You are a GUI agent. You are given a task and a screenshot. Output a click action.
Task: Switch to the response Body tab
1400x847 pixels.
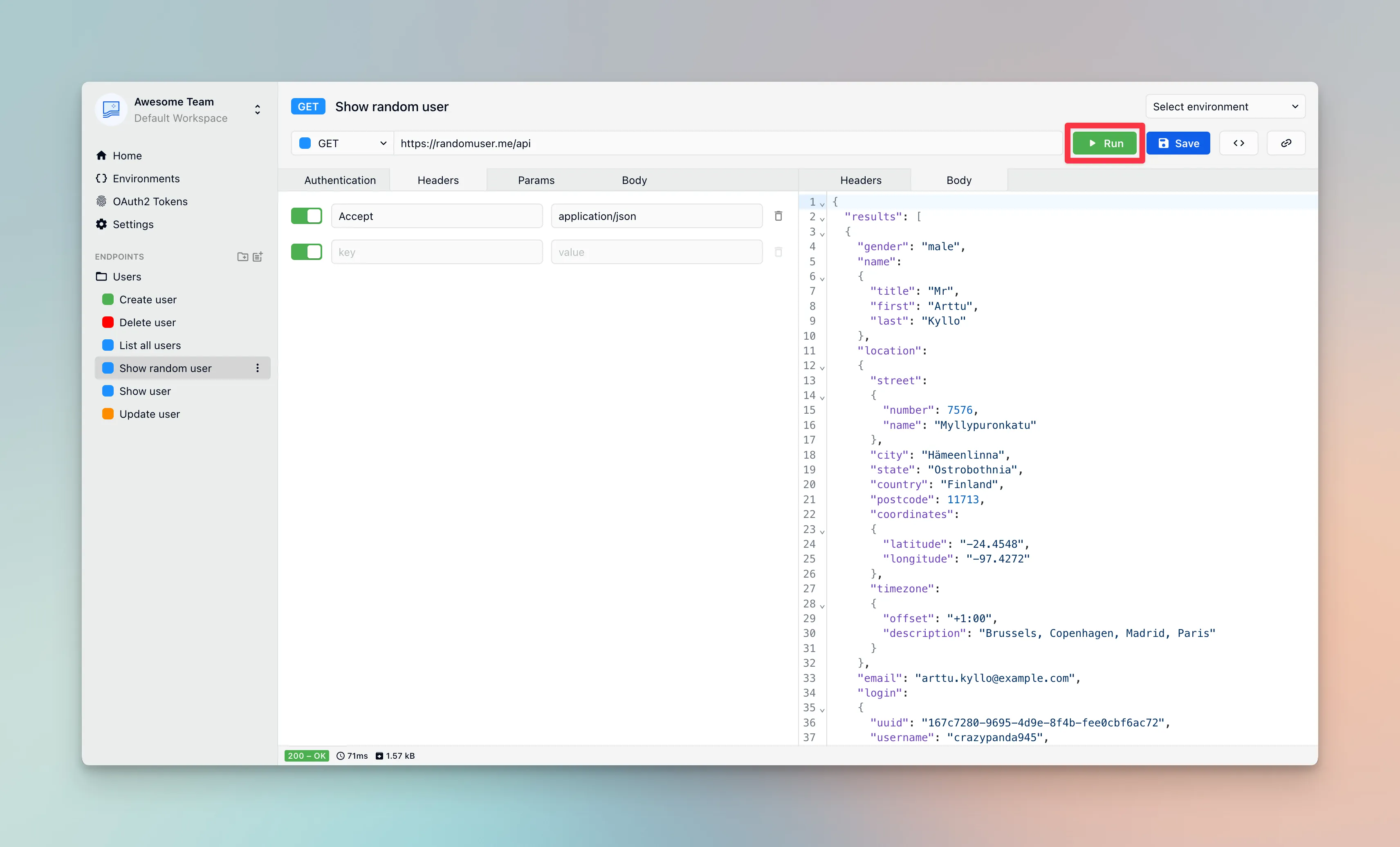point(959,180)
